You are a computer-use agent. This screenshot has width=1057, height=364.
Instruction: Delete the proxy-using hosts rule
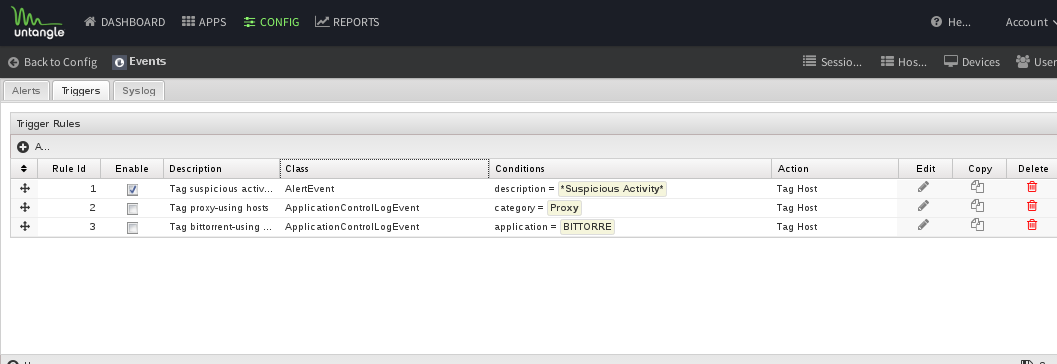pos(1032,206)
